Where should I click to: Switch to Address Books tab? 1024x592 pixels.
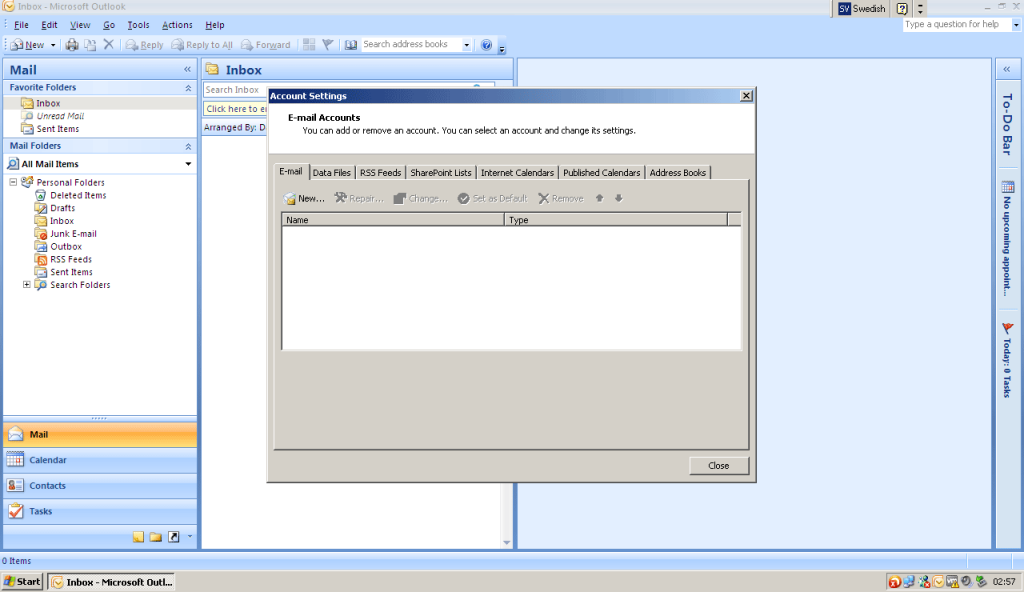pos(677,173)
